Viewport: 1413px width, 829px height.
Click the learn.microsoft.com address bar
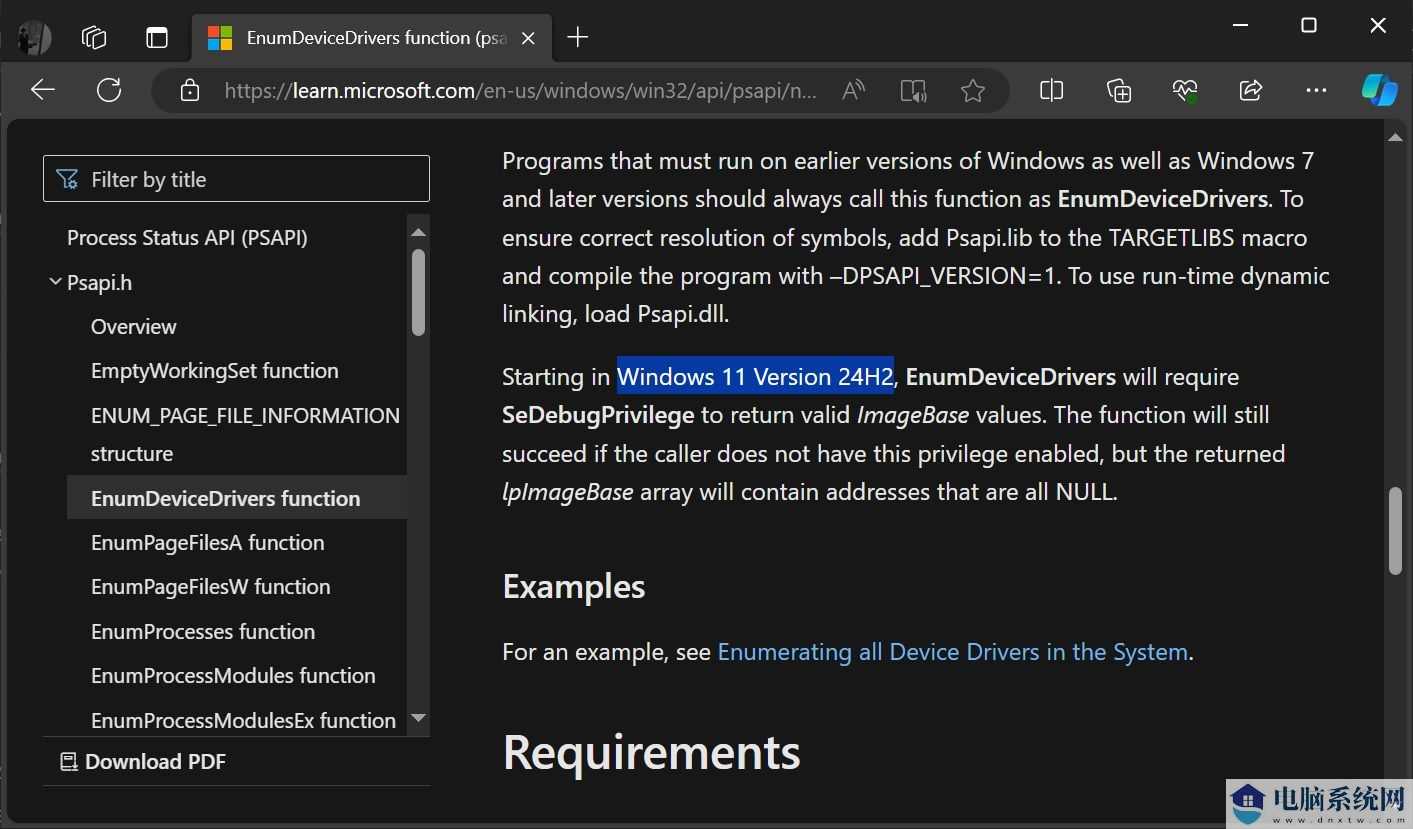[520, 91]
